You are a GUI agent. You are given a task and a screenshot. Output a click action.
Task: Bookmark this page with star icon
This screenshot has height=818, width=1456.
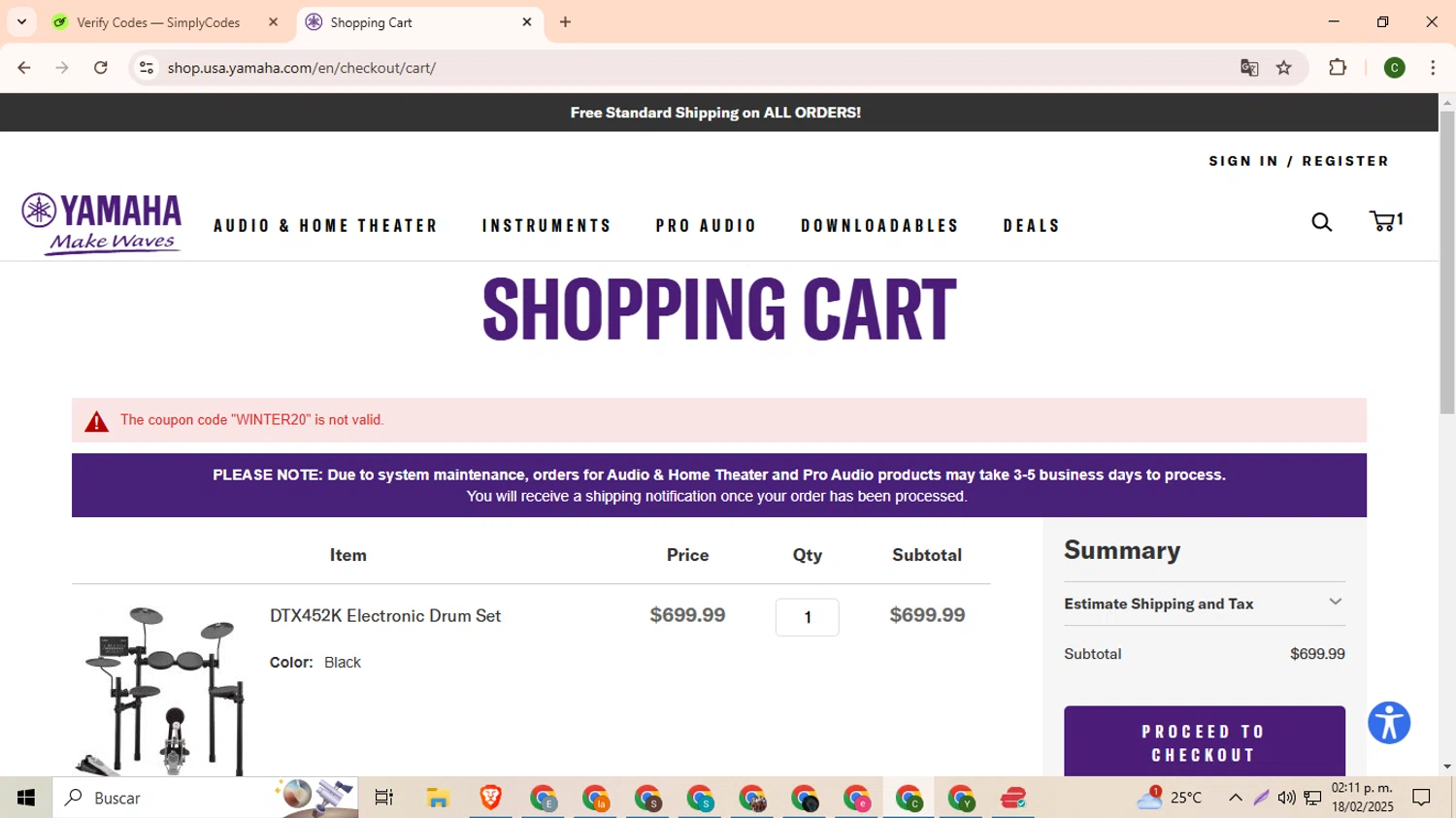[x=1284, y=68]
